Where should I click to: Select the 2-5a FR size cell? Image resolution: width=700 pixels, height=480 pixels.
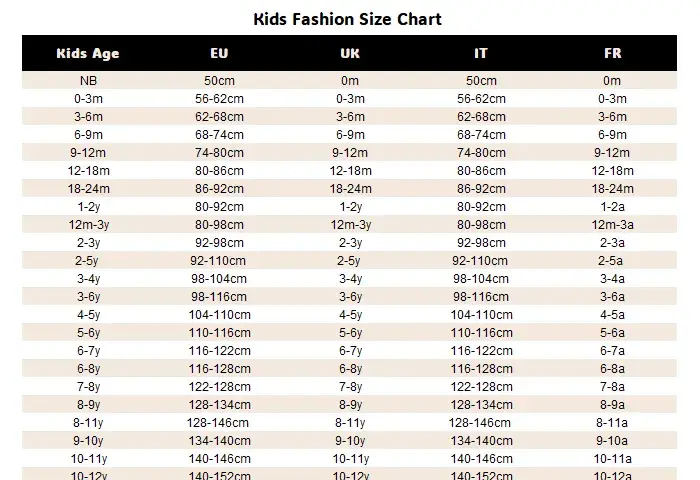pyautogui.click(x=610, y=261)
